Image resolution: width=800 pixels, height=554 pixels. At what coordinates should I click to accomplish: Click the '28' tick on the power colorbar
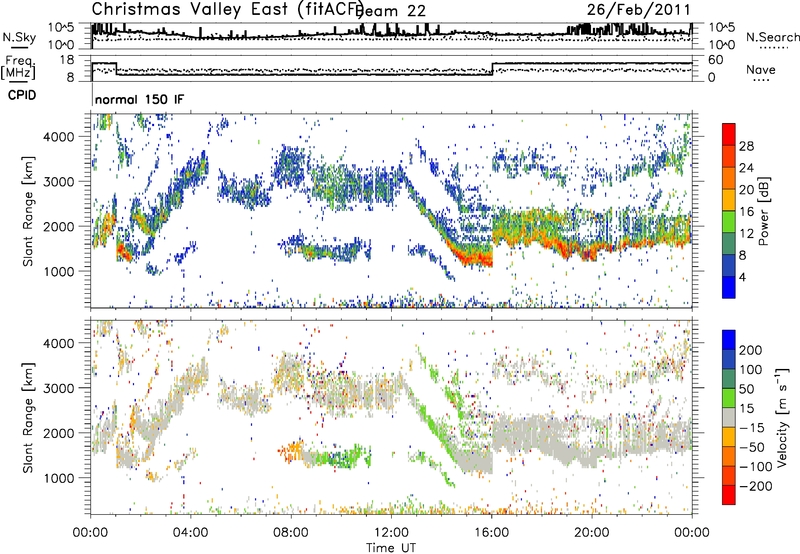746,146
